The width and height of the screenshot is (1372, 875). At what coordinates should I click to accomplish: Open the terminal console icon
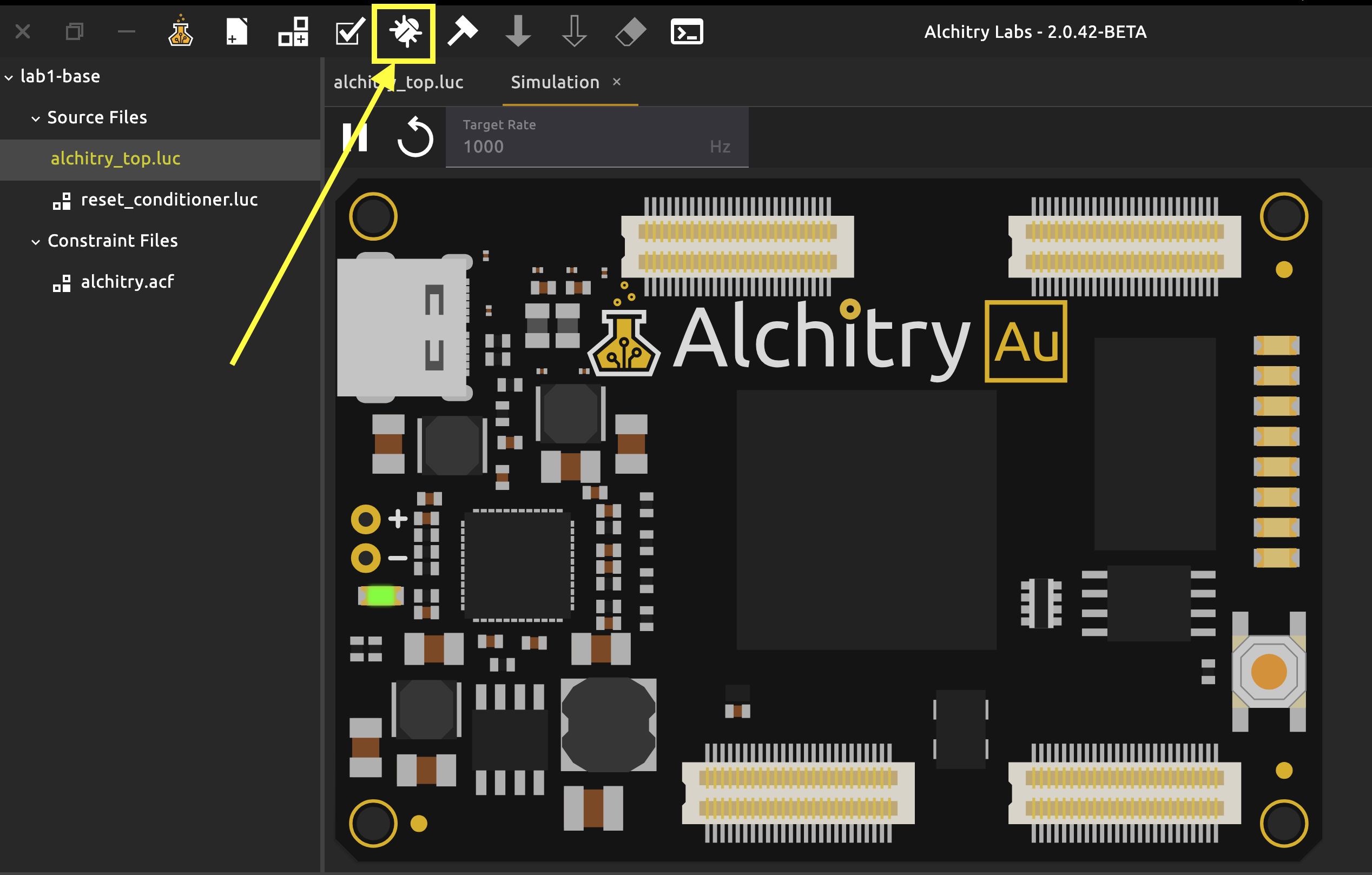coord(687,31)
